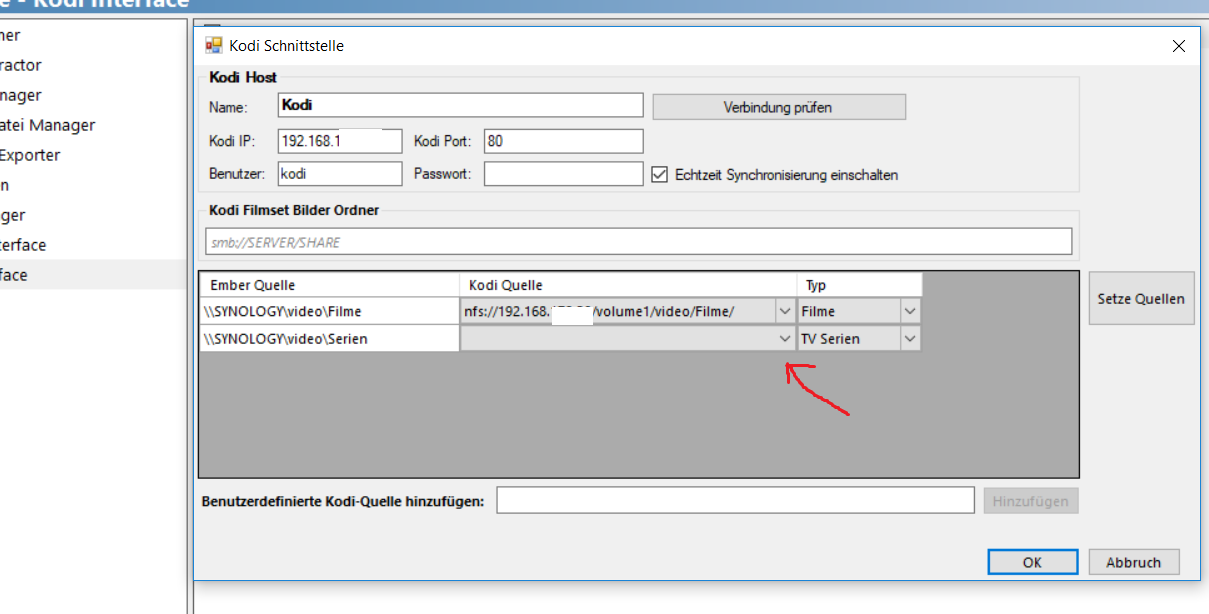Screen dimensions: 1209x614
Task: Select the atei Manager sidebar entry
Action: (94, 125)
